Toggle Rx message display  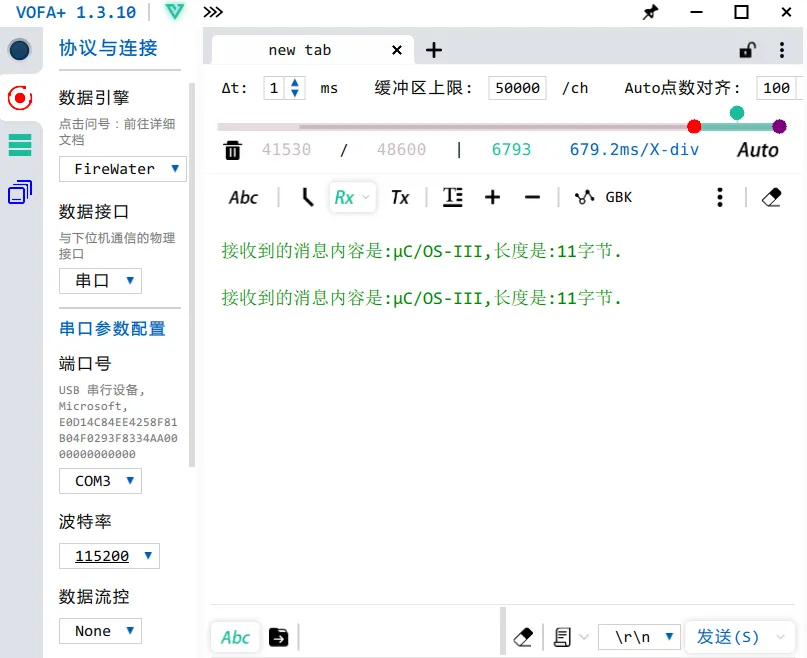(347, 197)
